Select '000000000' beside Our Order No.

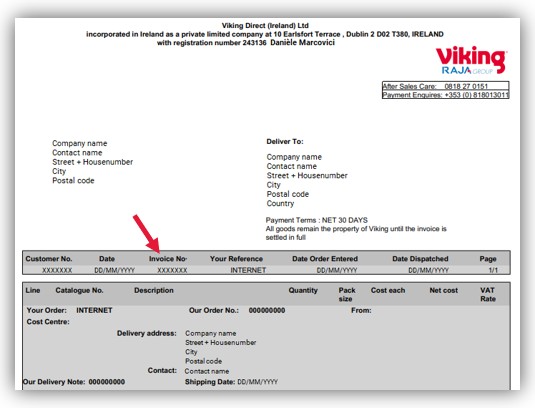pyautogui.click(x=267, y=310)
